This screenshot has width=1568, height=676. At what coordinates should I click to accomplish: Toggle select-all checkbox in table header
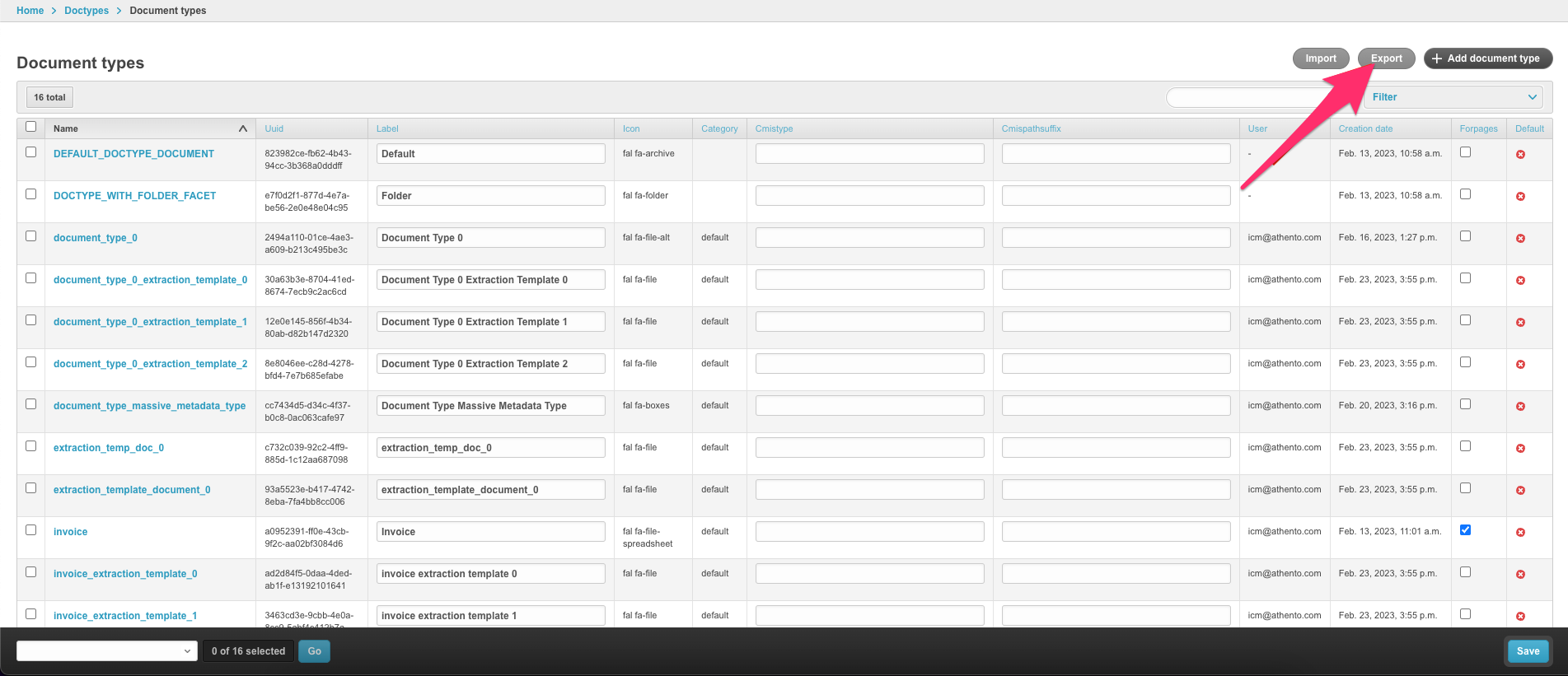pyautogui.click(x=31, y=127)
